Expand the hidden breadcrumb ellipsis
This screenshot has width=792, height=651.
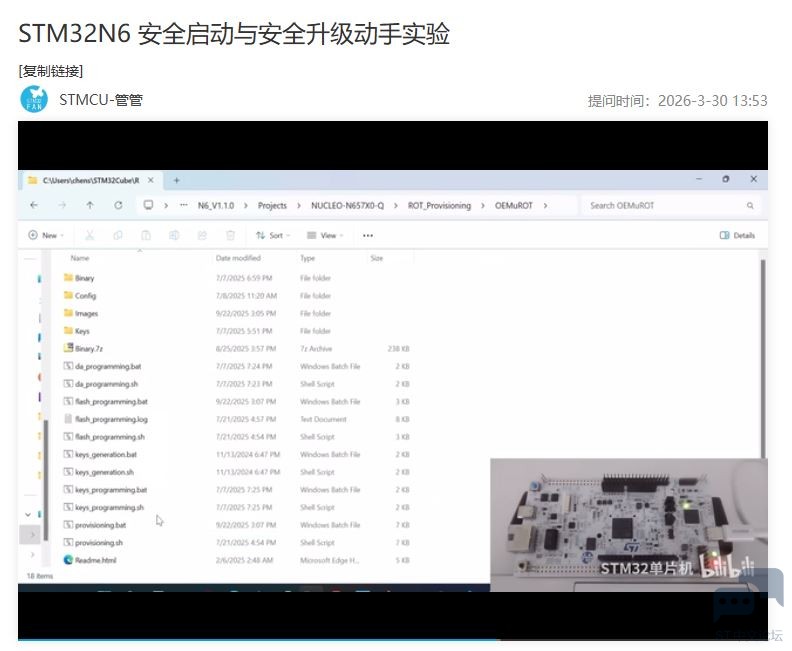tap(184, 205)
